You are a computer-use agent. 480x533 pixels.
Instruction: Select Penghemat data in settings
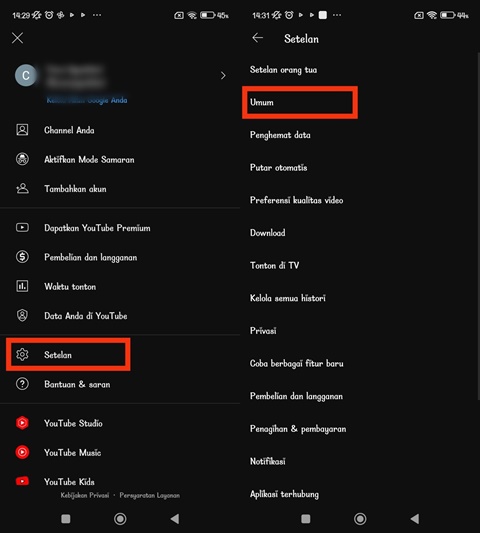(280, 135)
